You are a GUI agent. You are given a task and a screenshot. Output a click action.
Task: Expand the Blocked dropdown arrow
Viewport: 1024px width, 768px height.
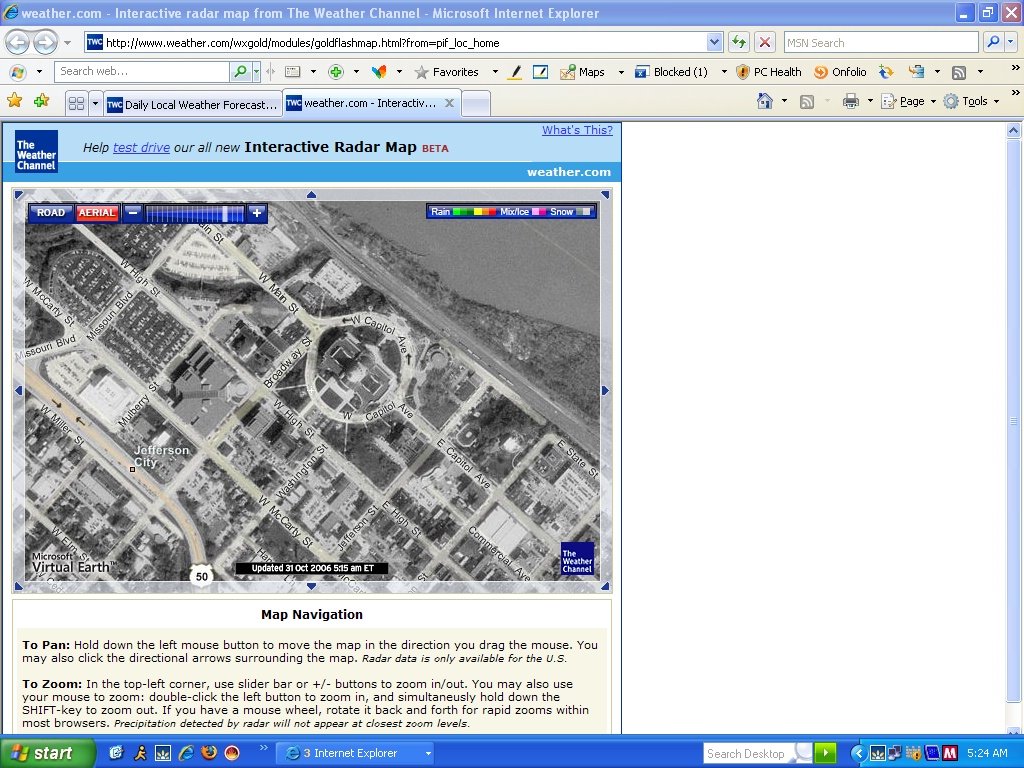pos(724,72)
